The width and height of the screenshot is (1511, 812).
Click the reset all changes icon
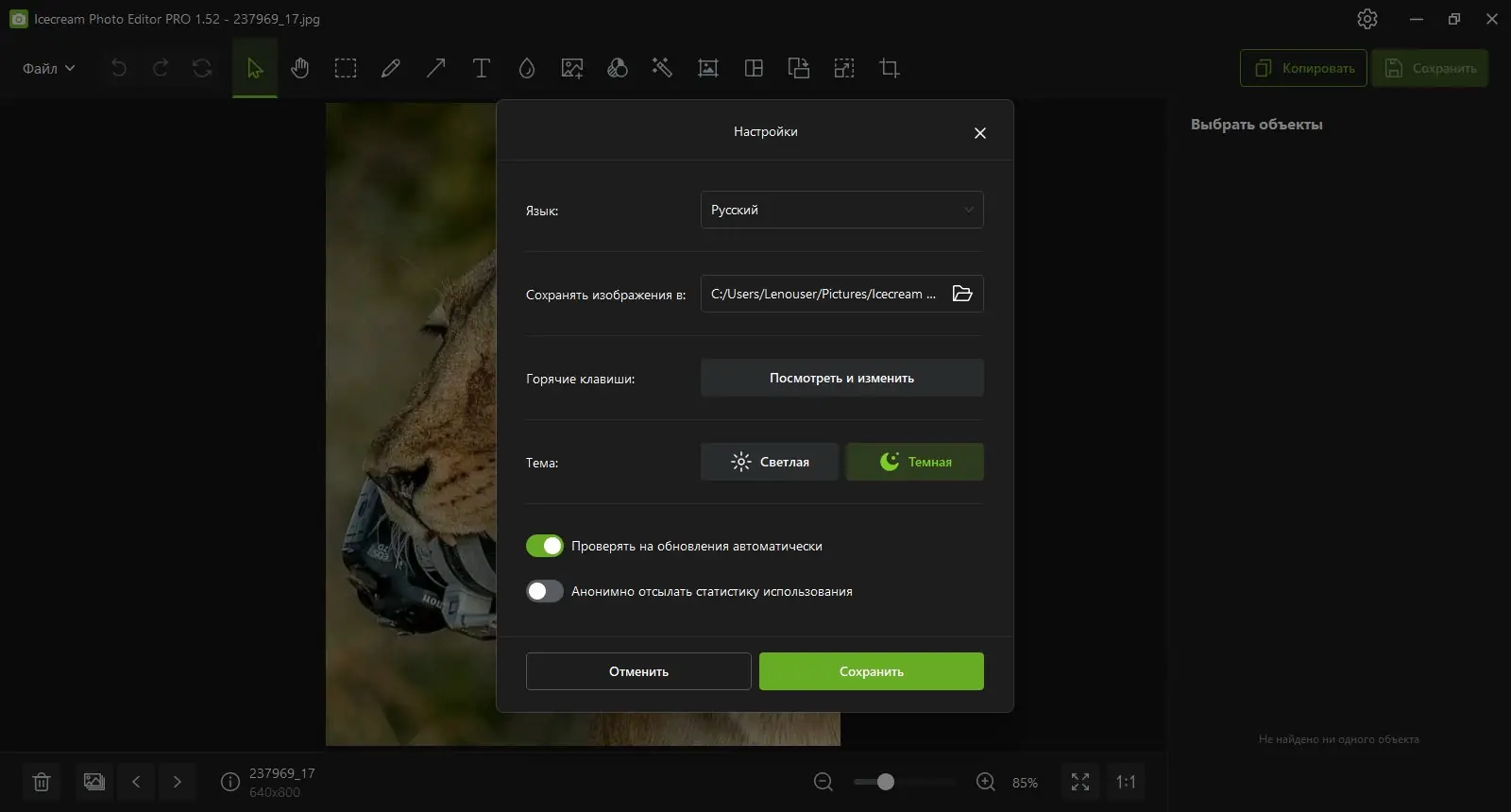pyautogui.click(x=202, y=68)
